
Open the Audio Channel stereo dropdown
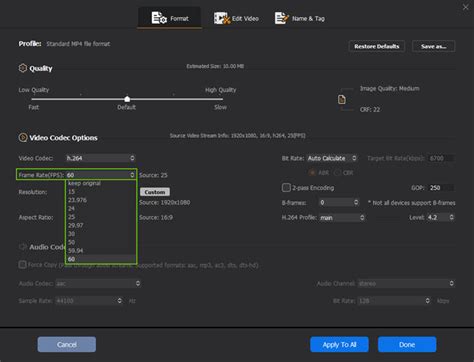(x=406, y=283)
